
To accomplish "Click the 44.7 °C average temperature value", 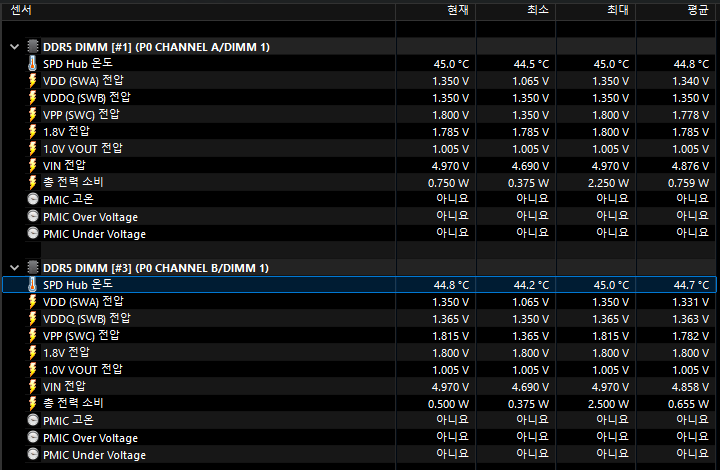I will coord(692,285).
